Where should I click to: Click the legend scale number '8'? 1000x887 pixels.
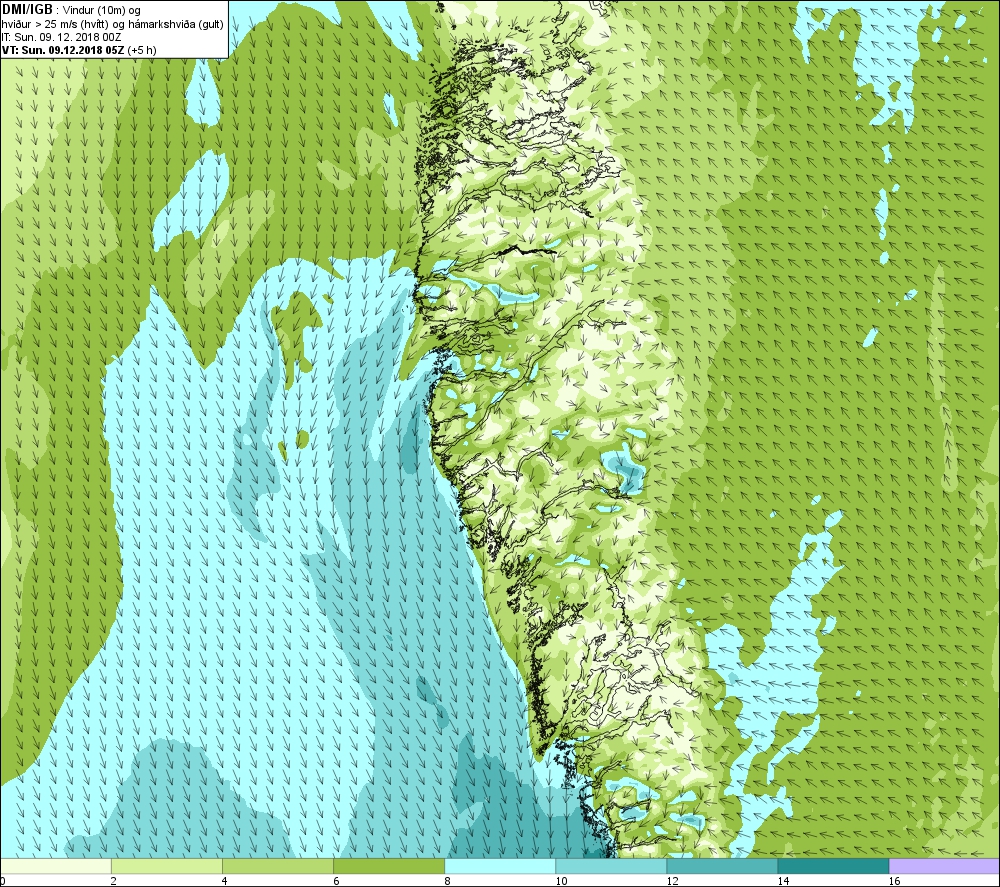[x=447, y=881]
